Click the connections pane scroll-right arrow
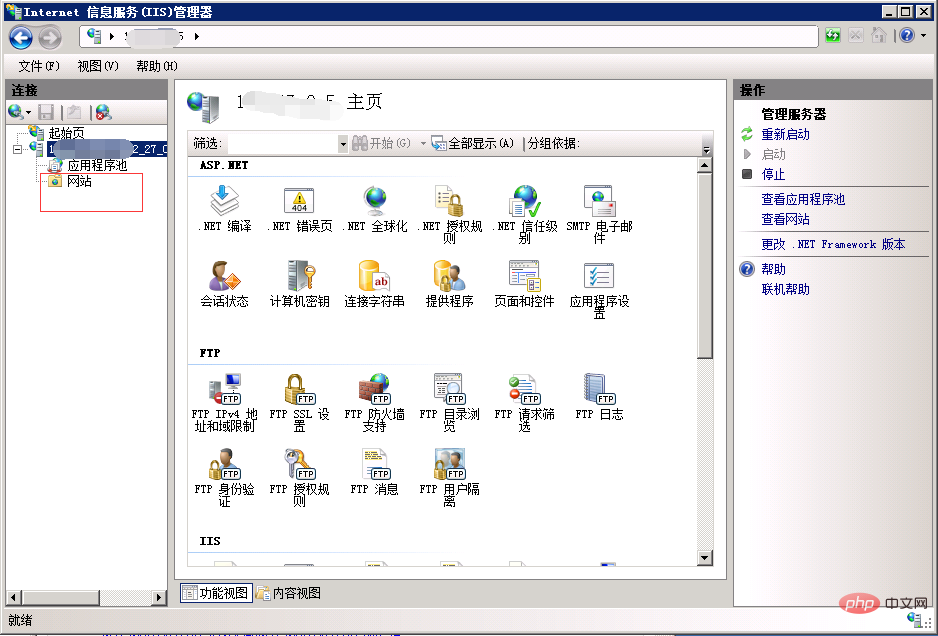This screenshot has height=636, width=938. (x=159, y=597)
